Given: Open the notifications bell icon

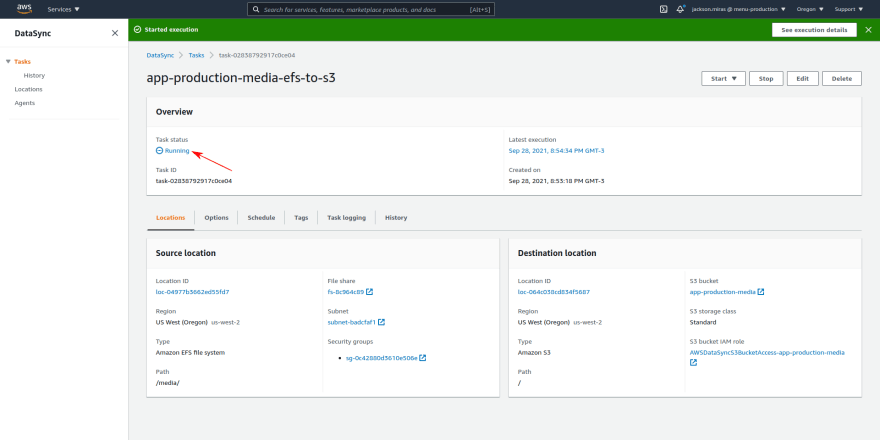Looking at the screenshot, I should 680,9.
